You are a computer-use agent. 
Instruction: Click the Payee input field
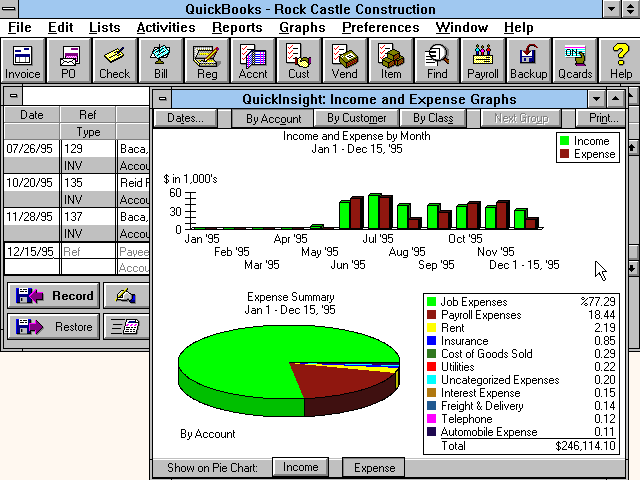pos(133,251)
